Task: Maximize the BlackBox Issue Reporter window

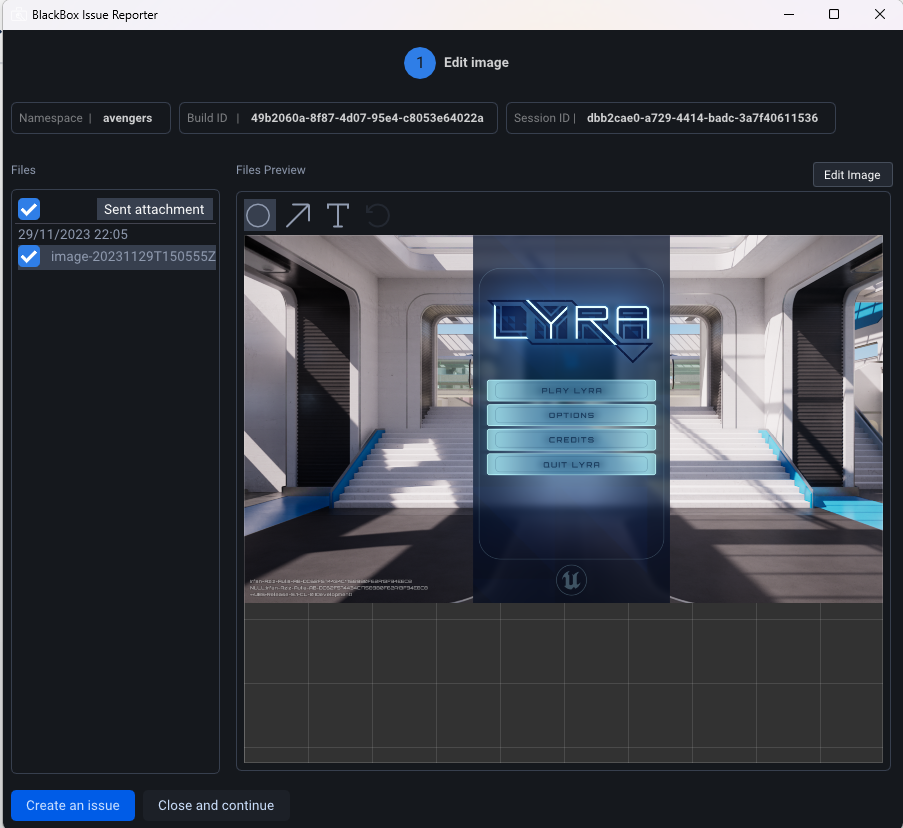Action: point(834,14)
